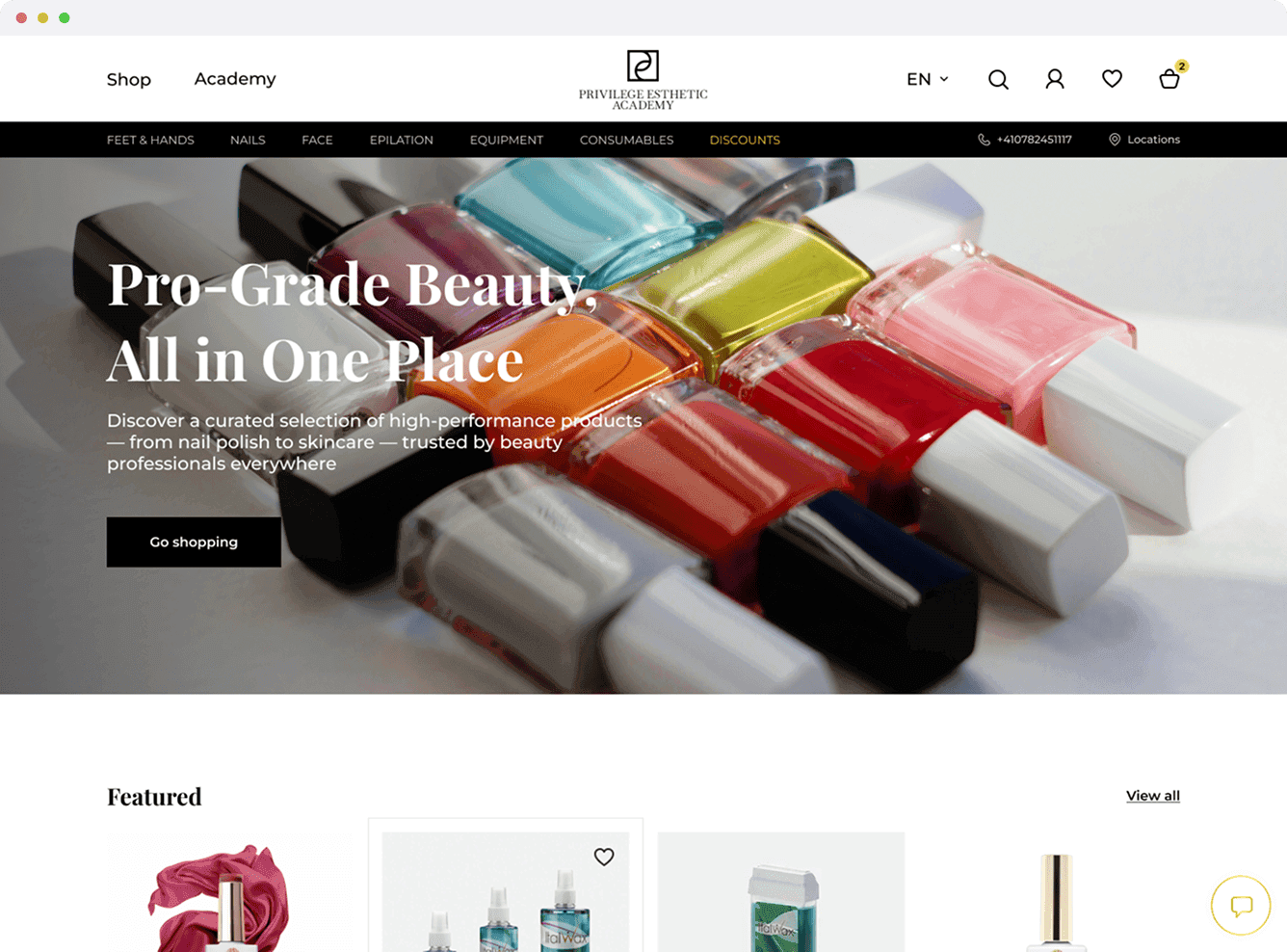Click the phone number +41078245117
Viewport: 1287px width, 952px height.
click(1024, 140)
